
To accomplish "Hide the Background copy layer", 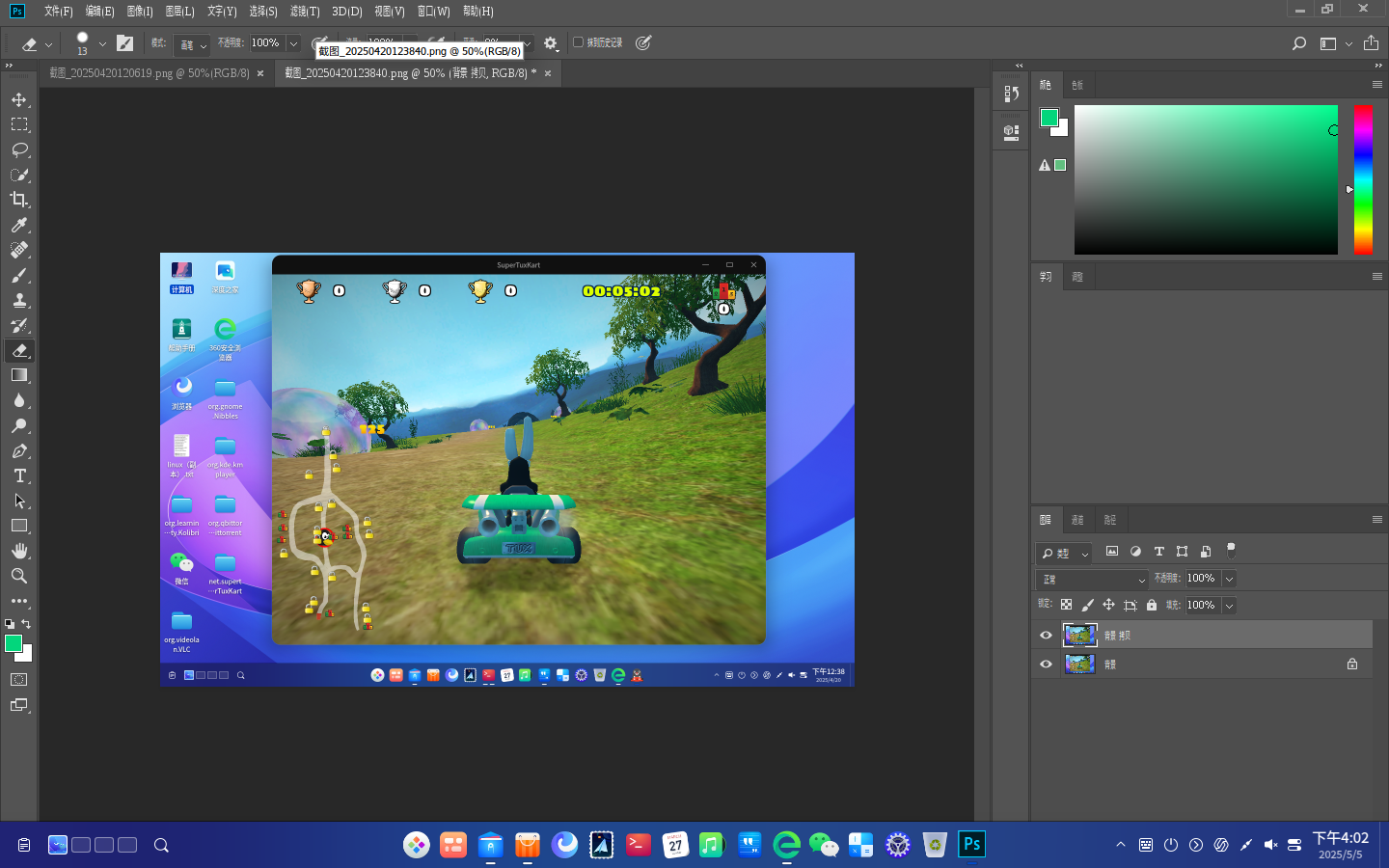I will 1046,635.
